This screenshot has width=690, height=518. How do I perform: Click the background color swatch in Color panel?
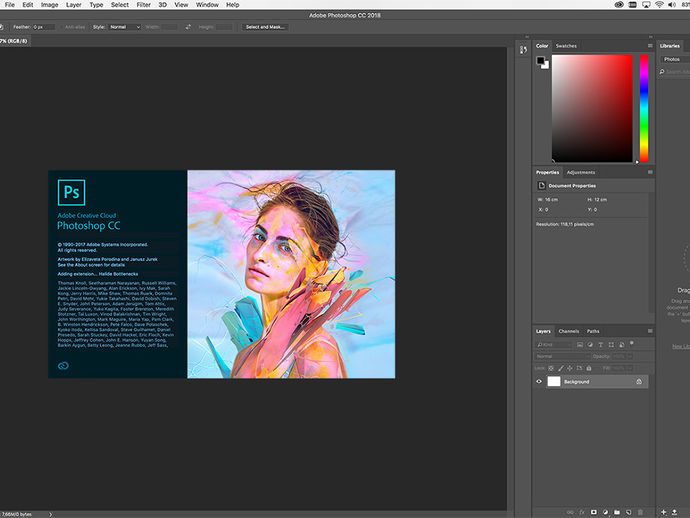(x=546, y=66)
